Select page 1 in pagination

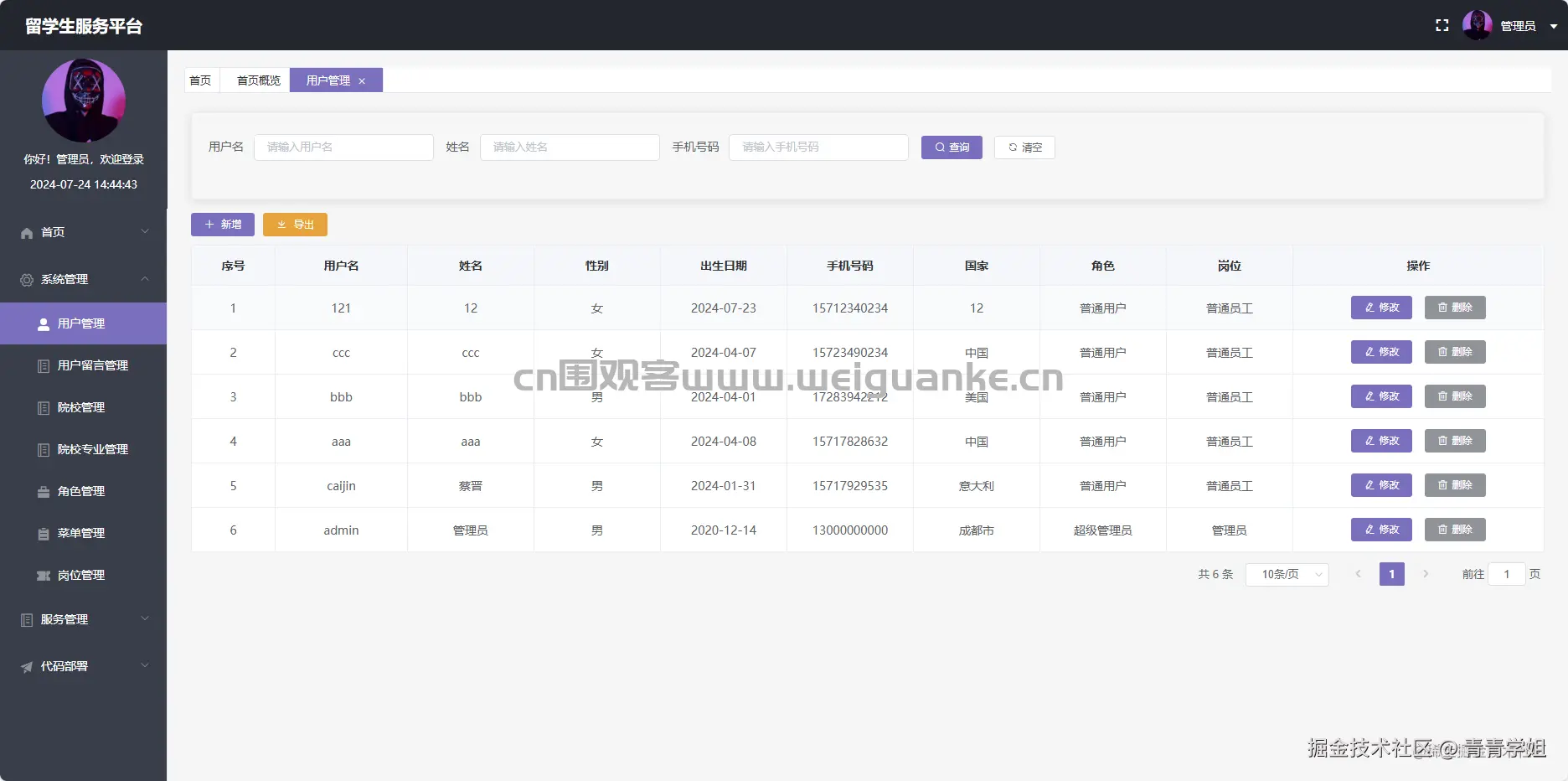coord(1392,574)
